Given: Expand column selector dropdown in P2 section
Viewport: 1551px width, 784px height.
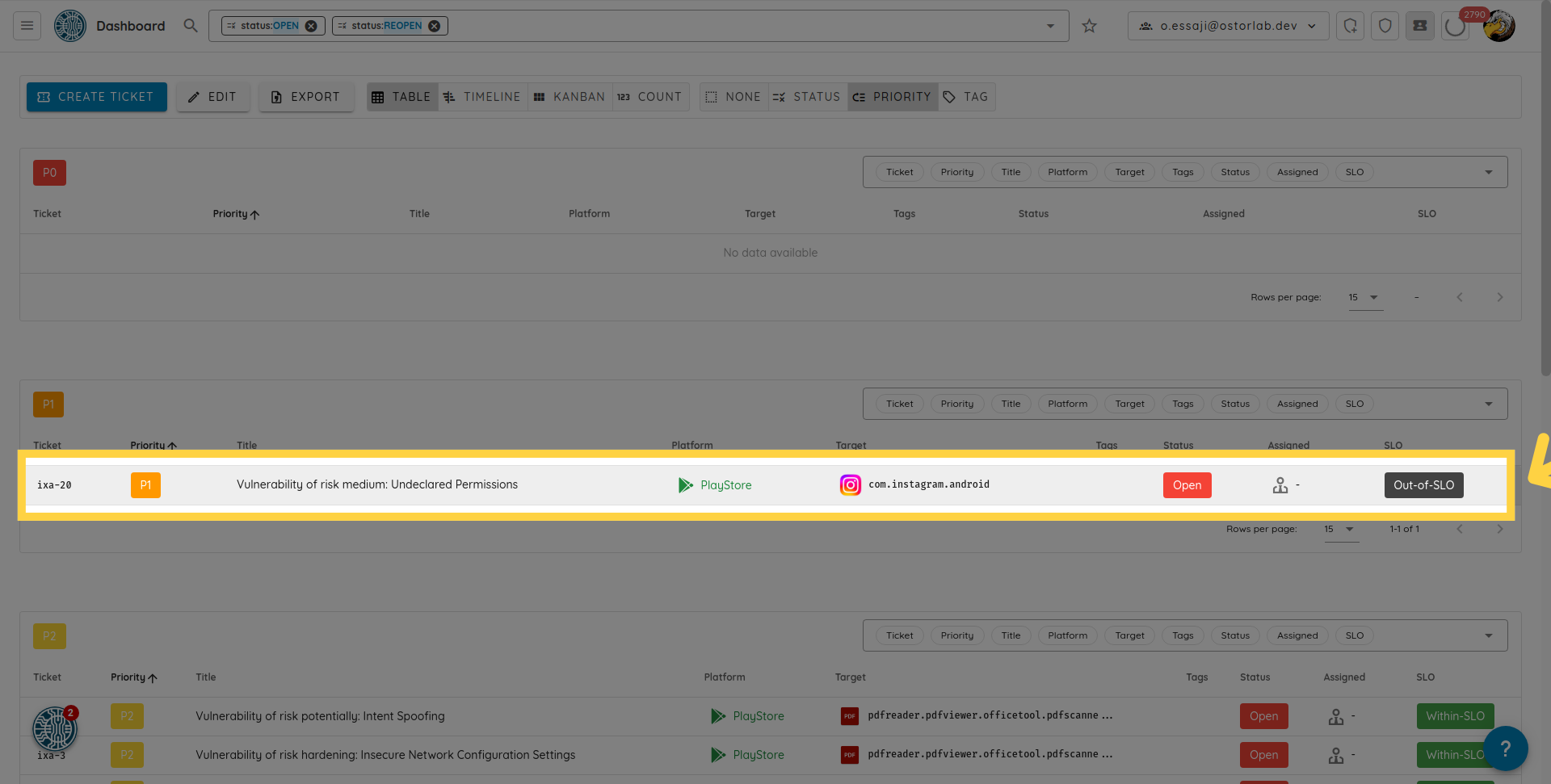Looking at the screenshot, I should 1489,635.
